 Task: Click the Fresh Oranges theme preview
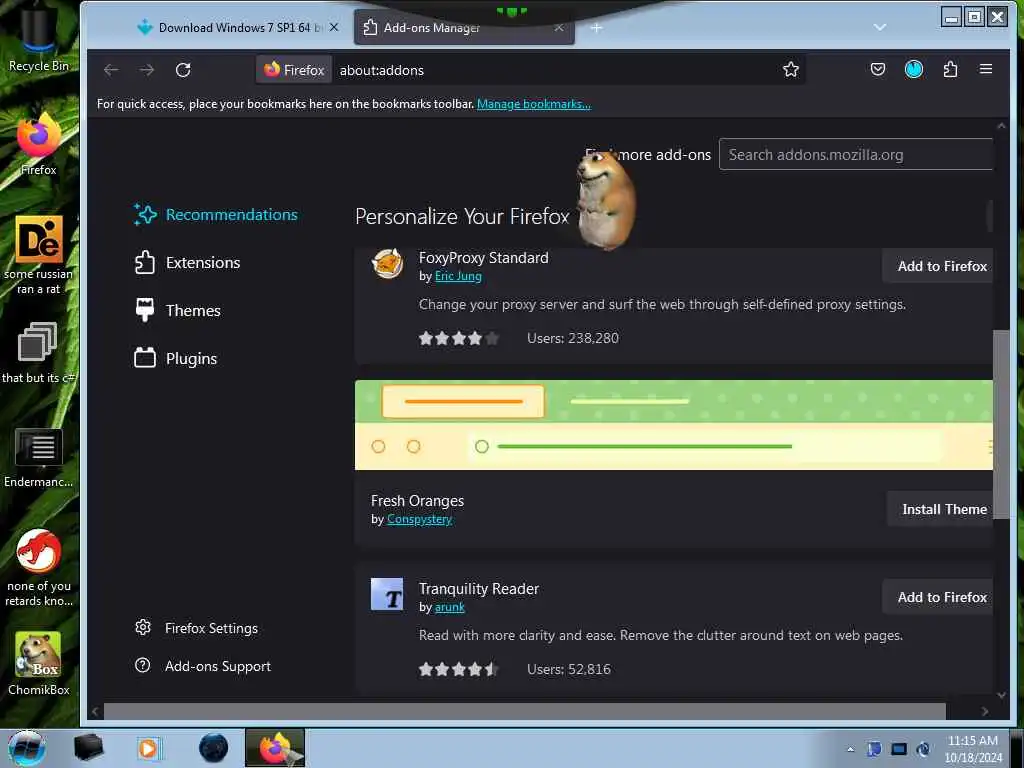point(674,425)
